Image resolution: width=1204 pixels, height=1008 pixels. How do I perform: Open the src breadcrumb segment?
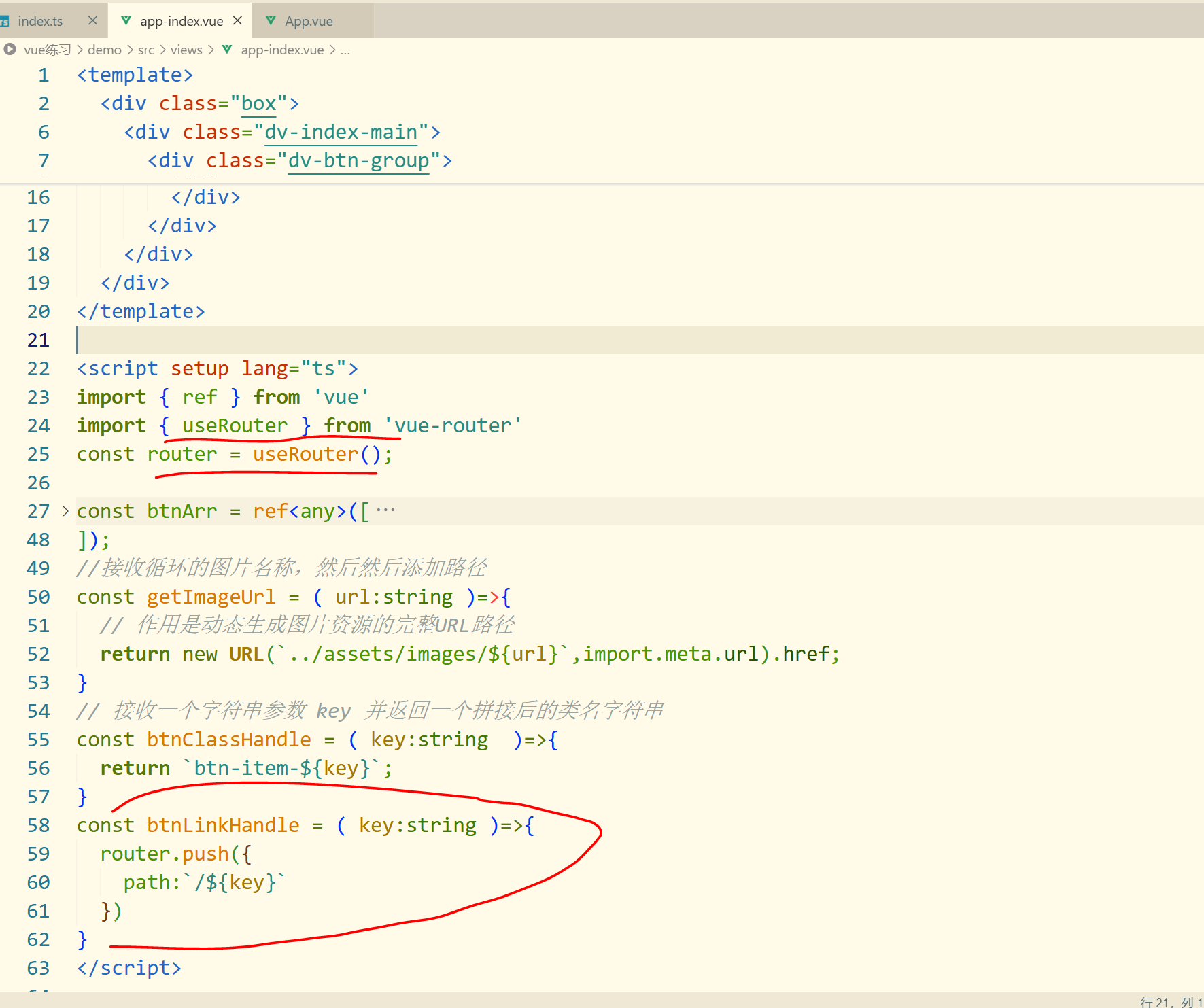[145, 50]
